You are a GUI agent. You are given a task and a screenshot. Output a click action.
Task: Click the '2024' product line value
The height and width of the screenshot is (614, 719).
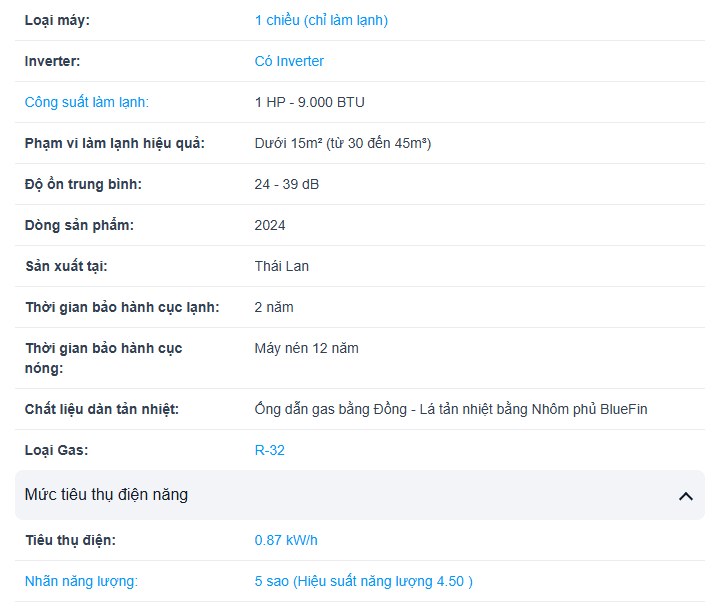pos(270,225)
